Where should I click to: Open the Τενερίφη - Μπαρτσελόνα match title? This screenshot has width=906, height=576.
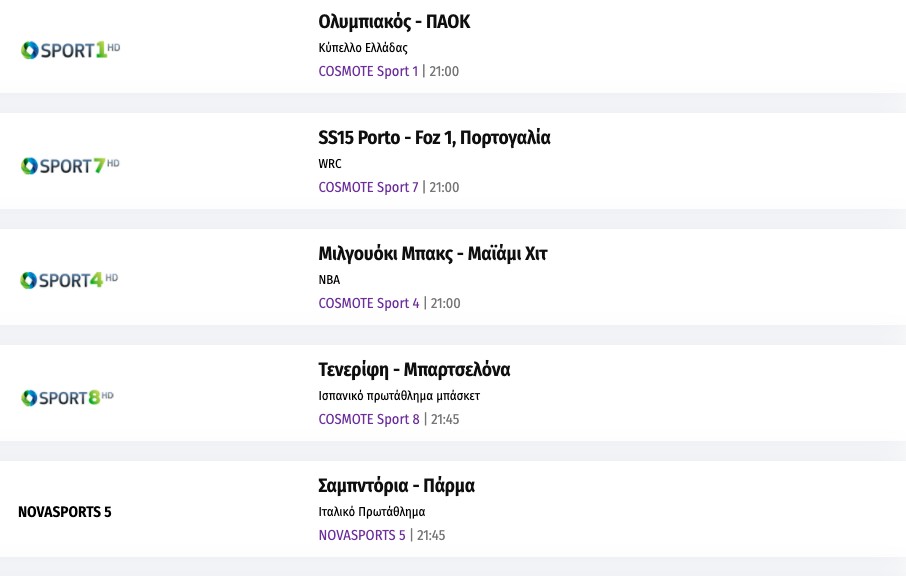pyautogui.click(x=414, y=370)
